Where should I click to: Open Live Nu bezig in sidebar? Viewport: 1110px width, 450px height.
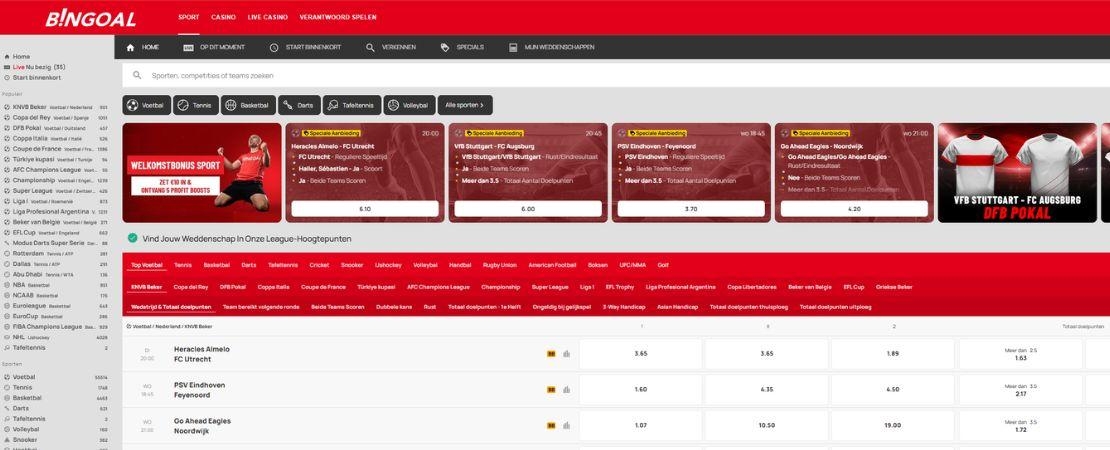tap(38, 67)
